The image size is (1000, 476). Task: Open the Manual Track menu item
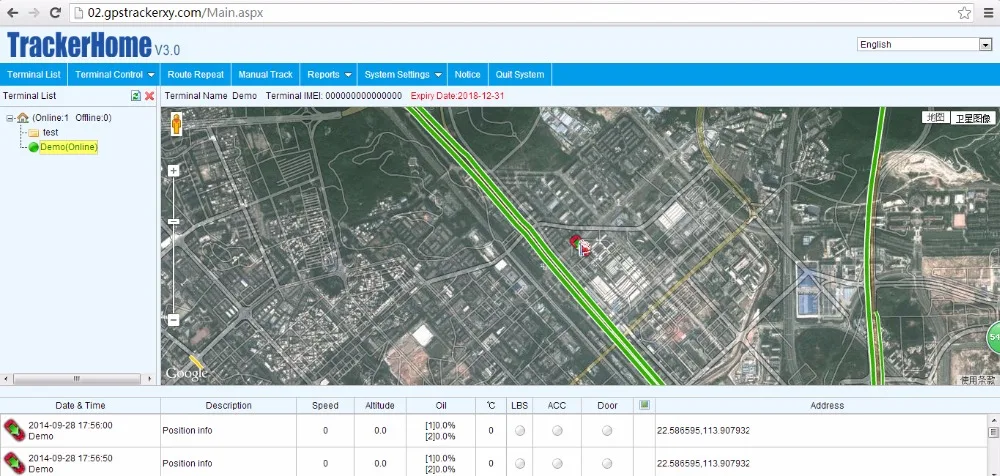(x=265, y=74)
